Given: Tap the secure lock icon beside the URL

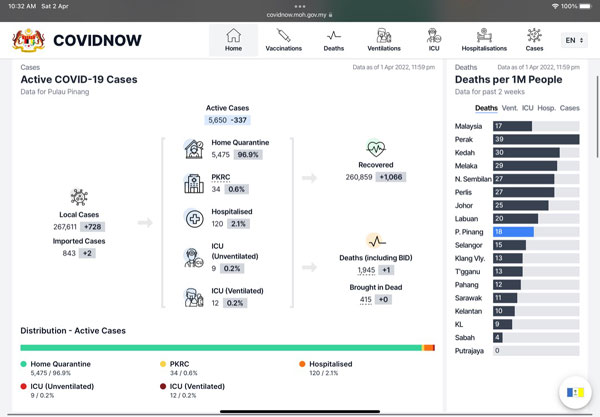Looking at the screenshot, I should pos(330,15).
